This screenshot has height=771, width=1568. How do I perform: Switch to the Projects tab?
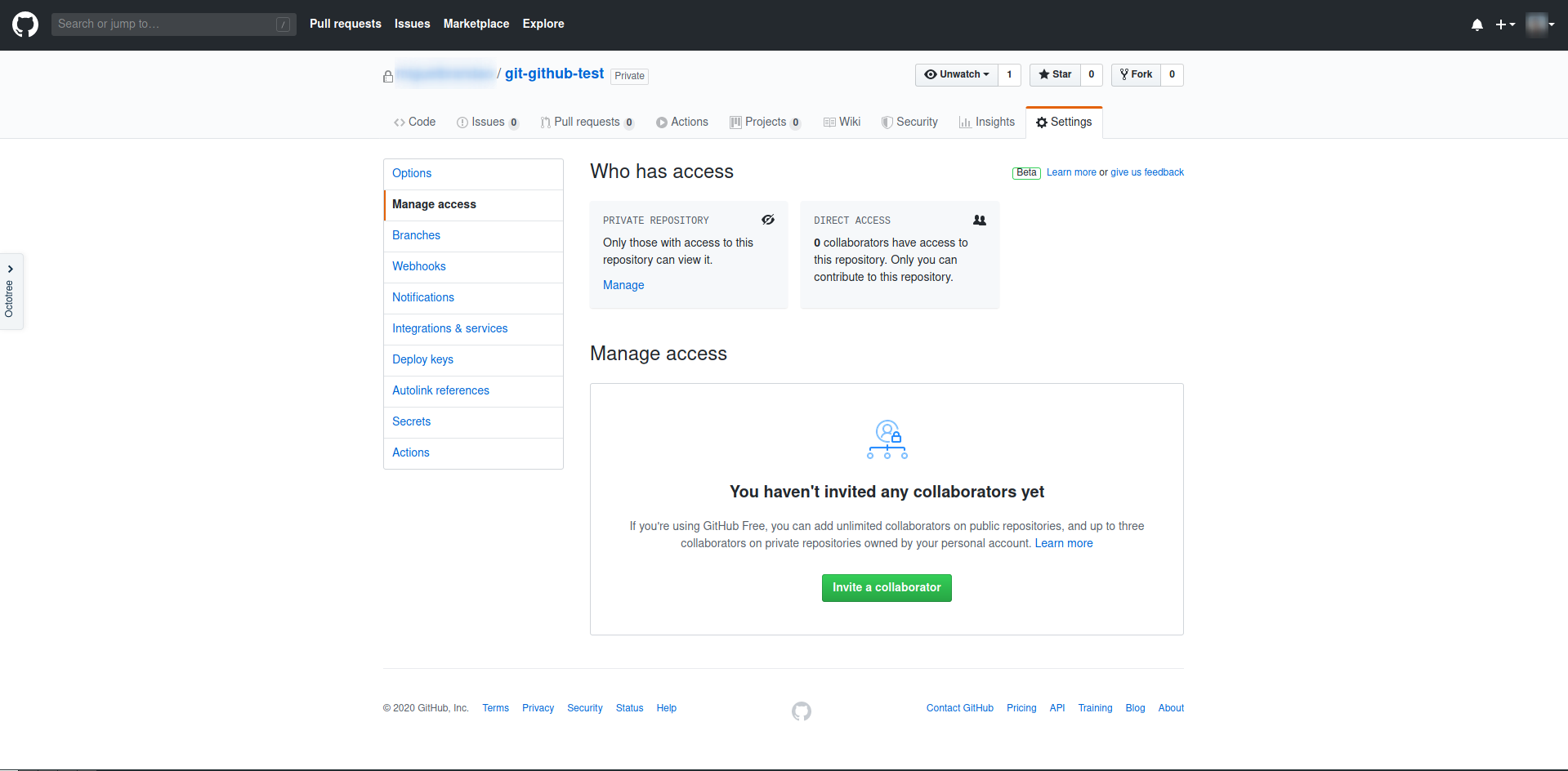click(765, 122)
